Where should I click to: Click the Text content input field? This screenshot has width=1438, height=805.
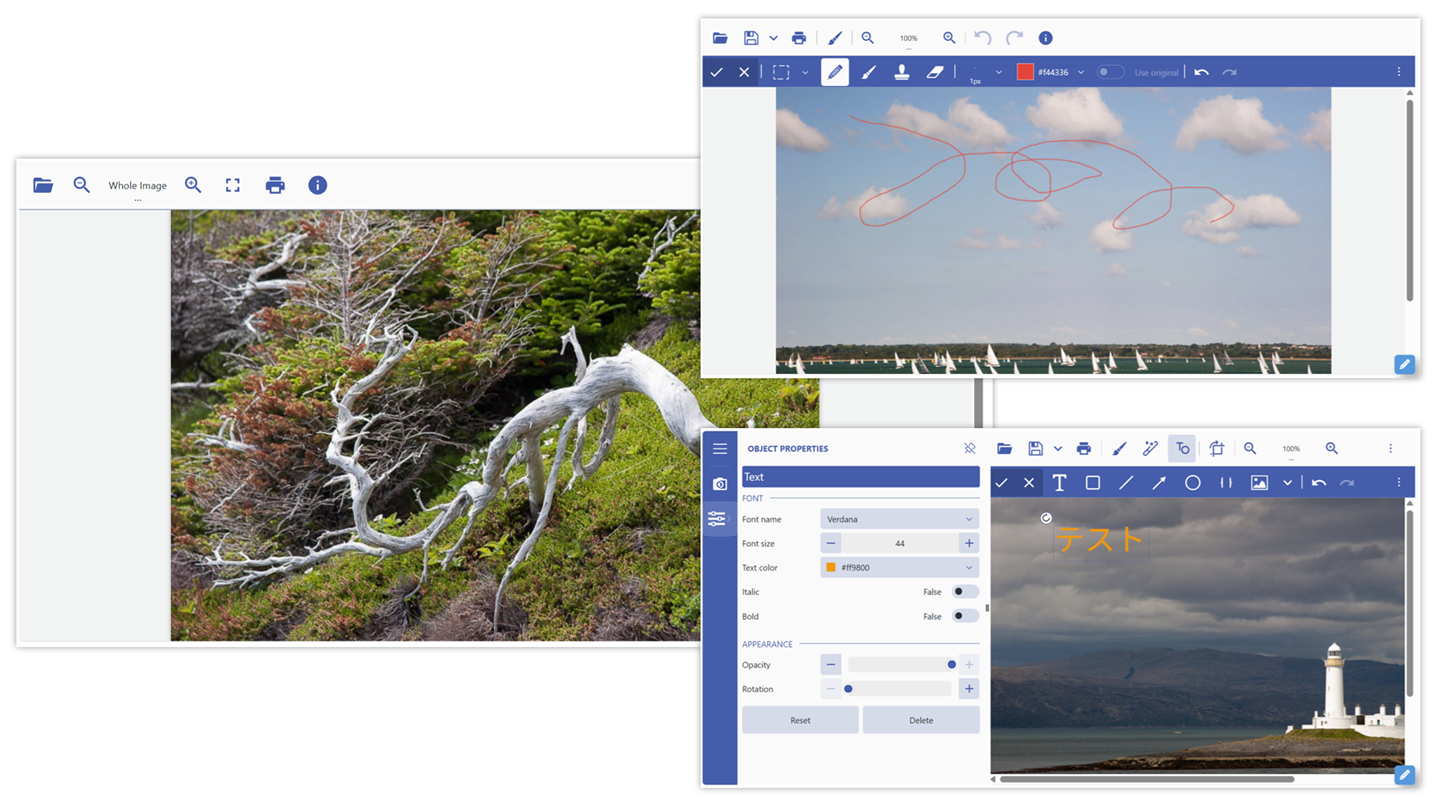[x=860, y=477]
